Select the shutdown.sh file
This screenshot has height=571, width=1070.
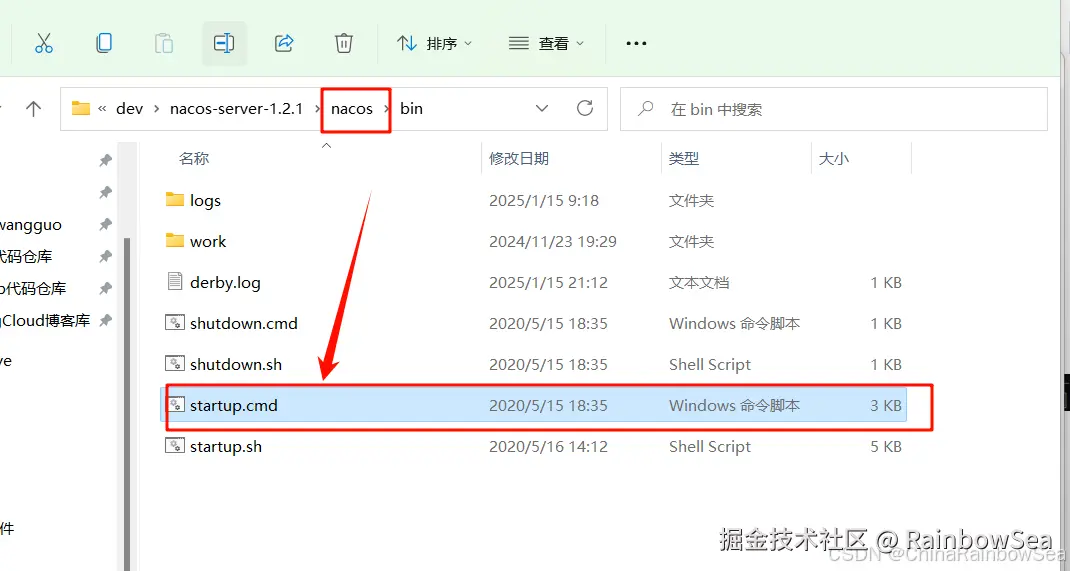coord(534,364)
